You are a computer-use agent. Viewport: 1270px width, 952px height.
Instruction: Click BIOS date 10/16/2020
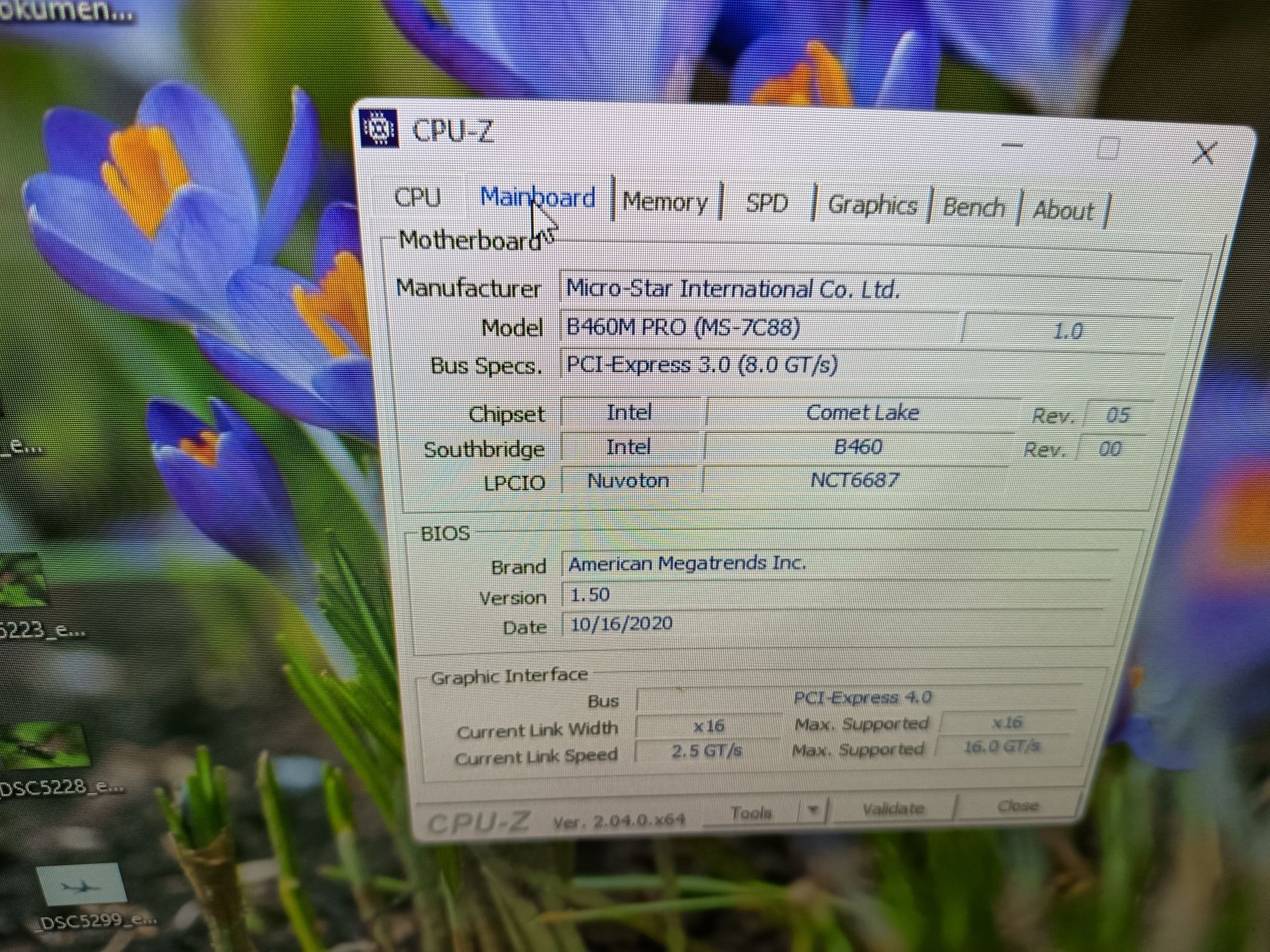coord(833,624)
